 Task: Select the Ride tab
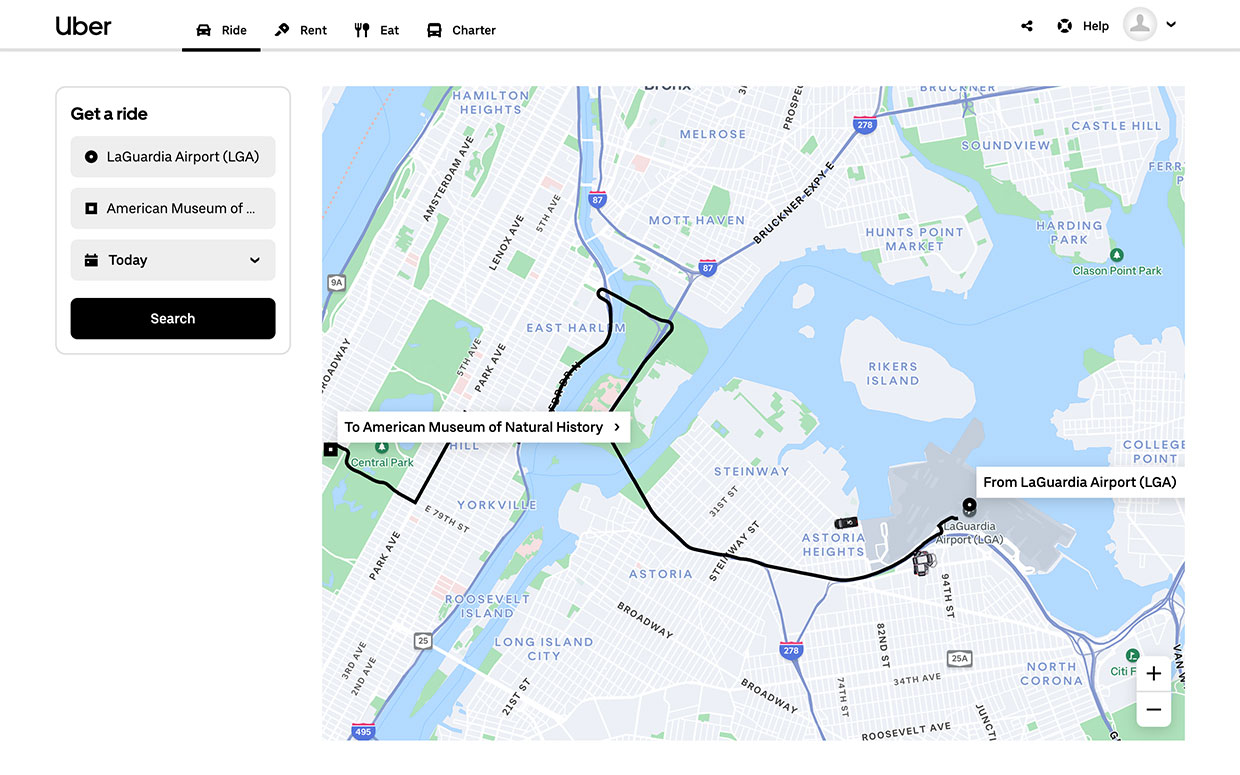(x=221, y=30)
